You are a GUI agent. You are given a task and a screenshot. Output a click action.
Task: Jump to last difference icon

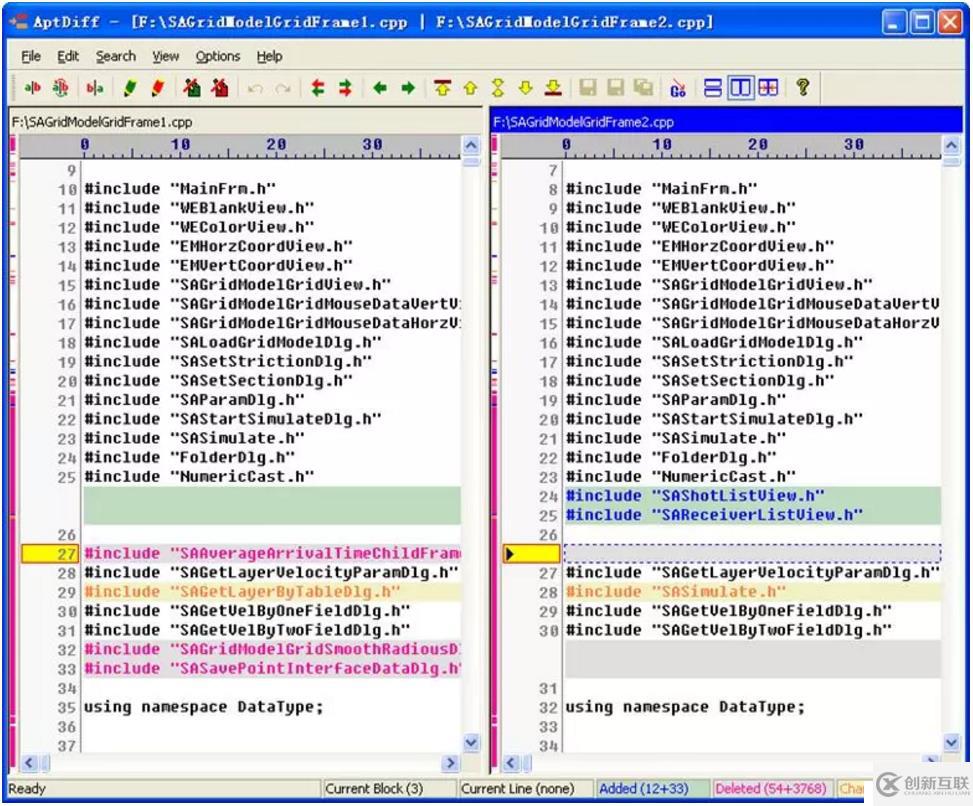pyautogui.click(x=553, y=88)
